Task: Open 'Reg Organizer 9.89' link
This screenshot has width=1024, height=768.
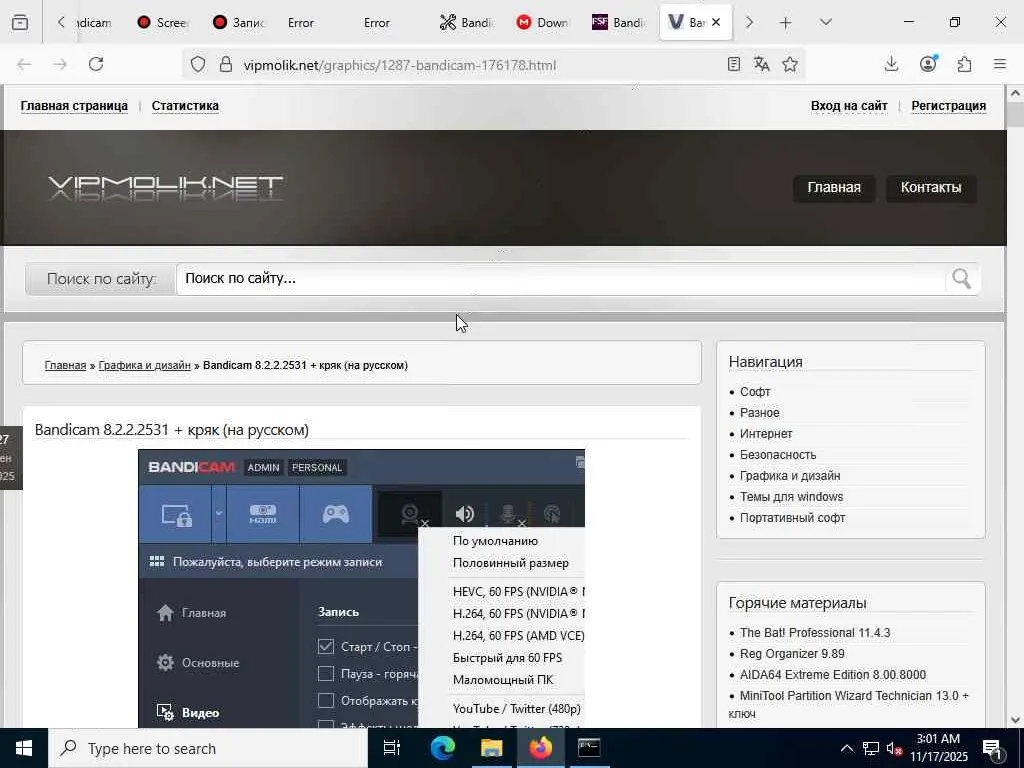Action: [x=792, y=654]
